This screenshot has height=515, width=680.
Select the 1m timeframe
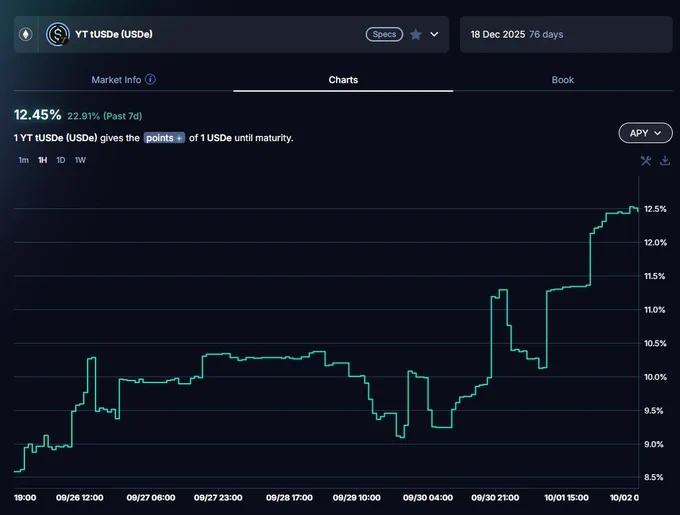tap(23, 160)
